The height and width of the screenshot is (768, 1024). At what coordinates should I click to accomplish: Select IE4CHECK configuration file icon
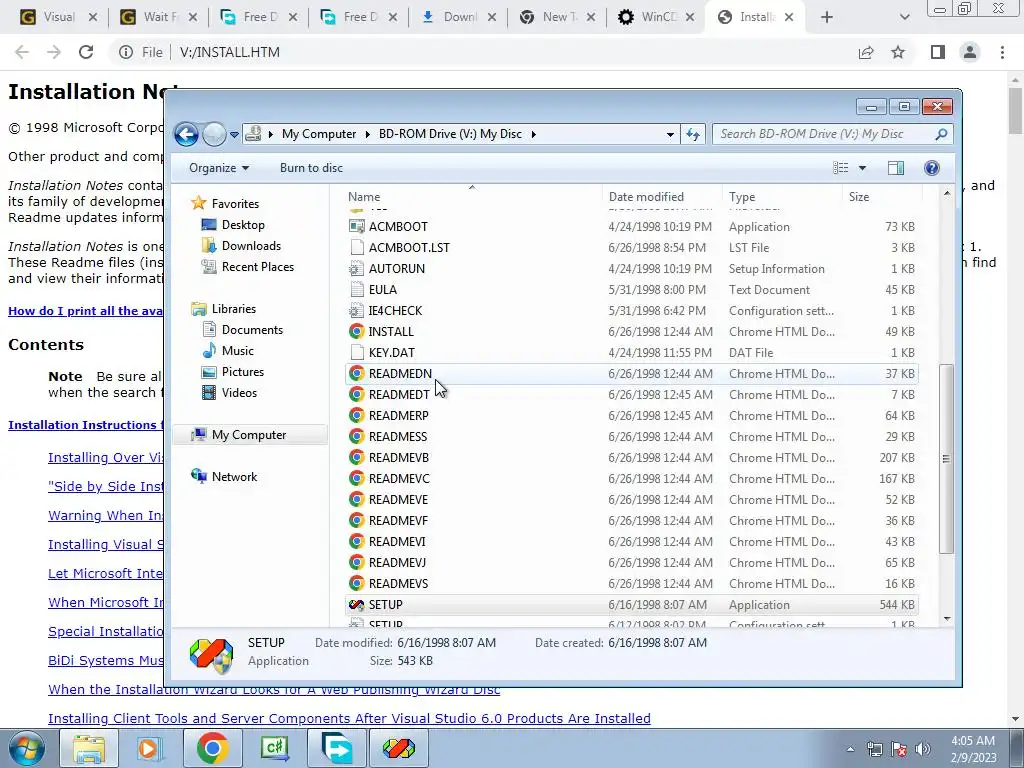click(x=357, y=310)
